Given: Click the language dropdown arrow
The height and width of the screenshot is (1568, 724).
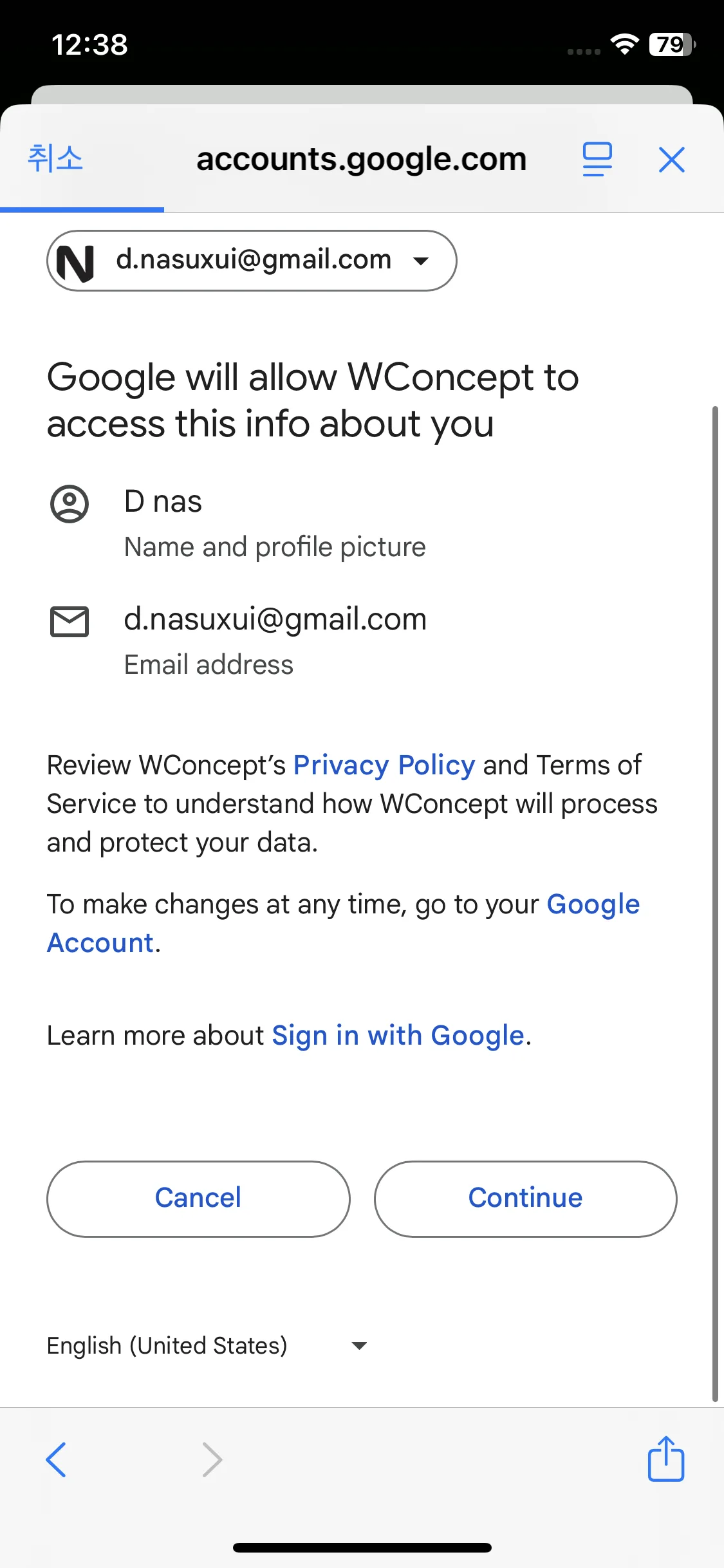Looking at the screenshot, I should [x=359, y=1345].
